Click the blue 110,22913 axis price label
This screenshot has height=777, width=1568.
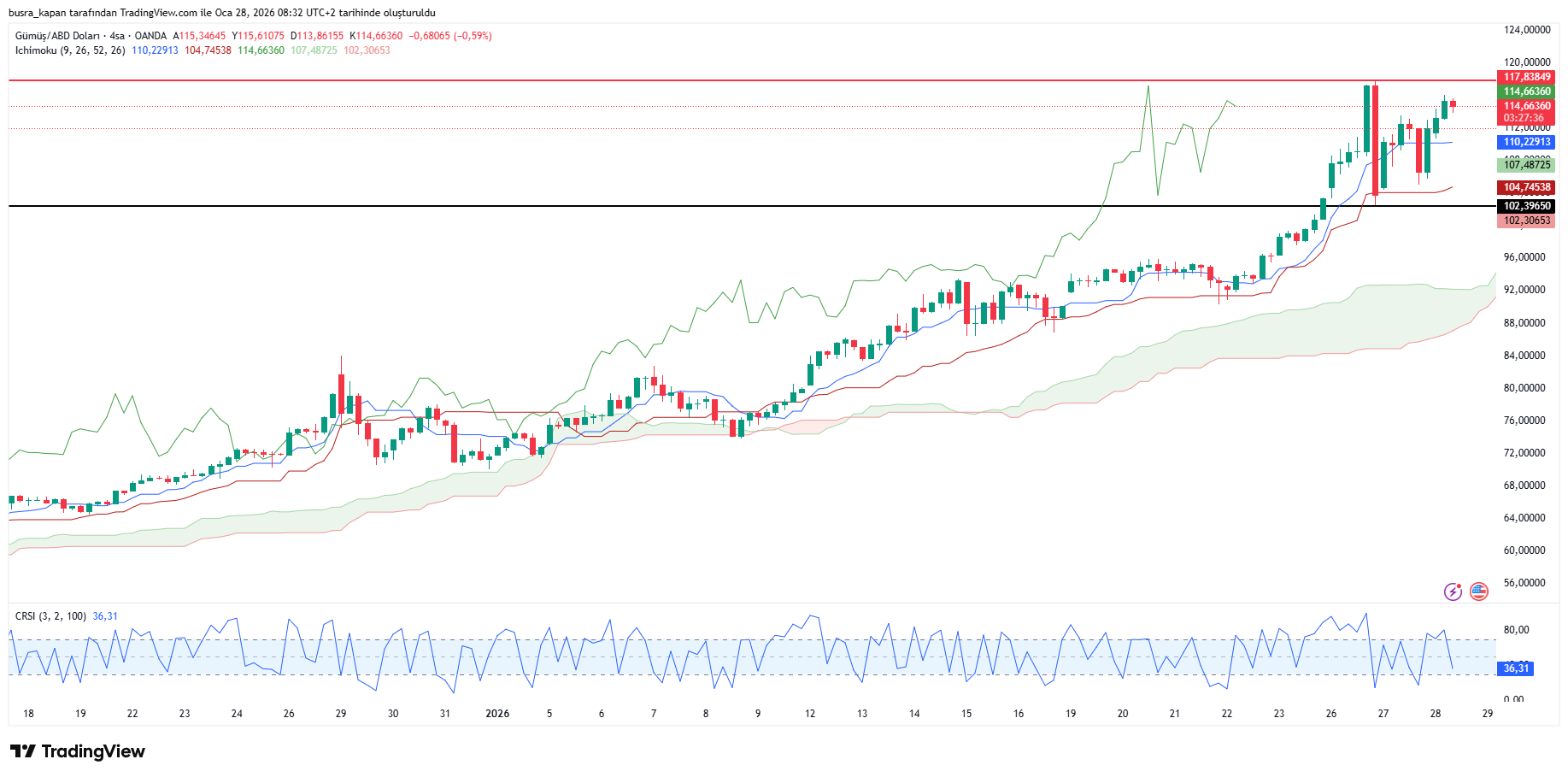coord(1526,143)
